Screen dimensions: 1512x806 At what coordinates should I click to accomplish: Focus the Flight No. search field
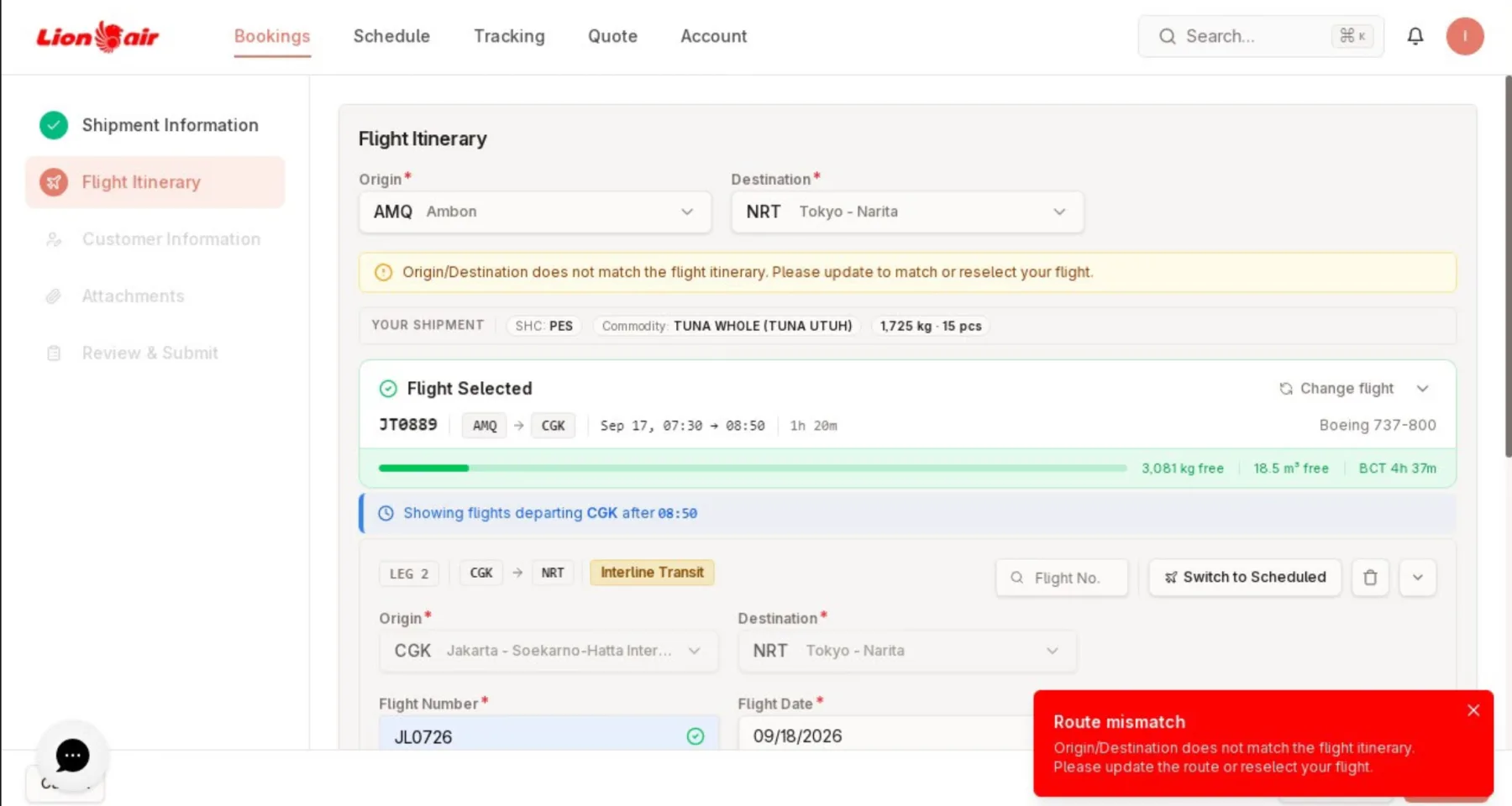pos(1062,578)
